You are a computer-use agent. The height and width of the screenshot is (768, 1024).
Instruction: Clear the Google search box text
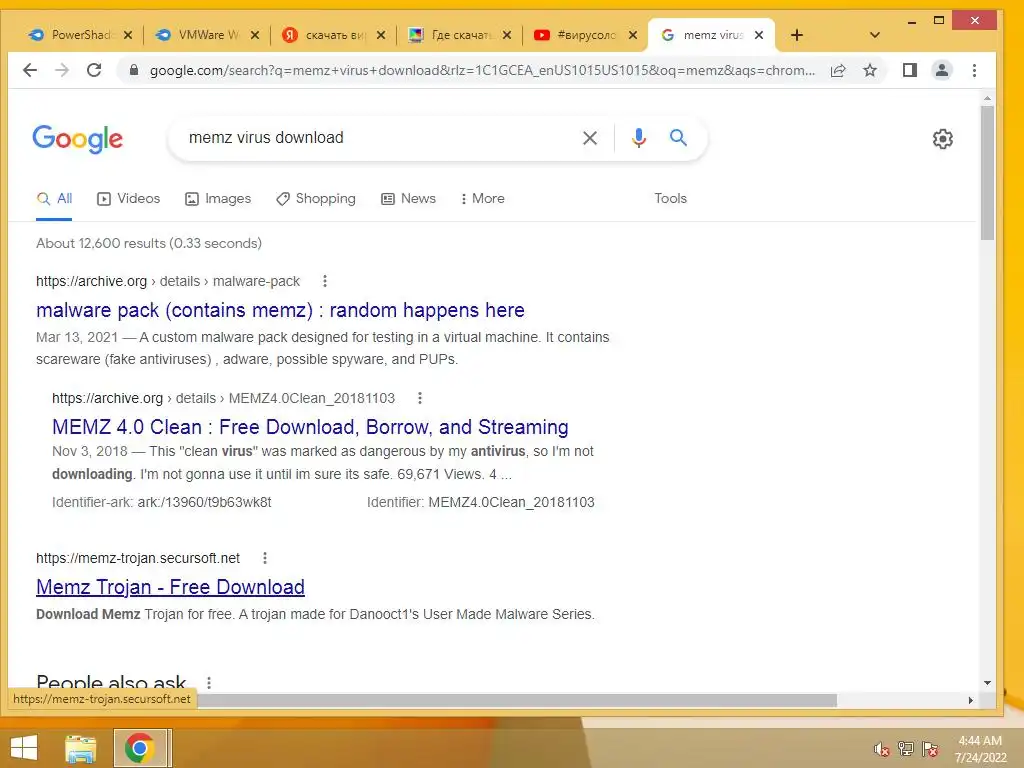click(590, 138)
